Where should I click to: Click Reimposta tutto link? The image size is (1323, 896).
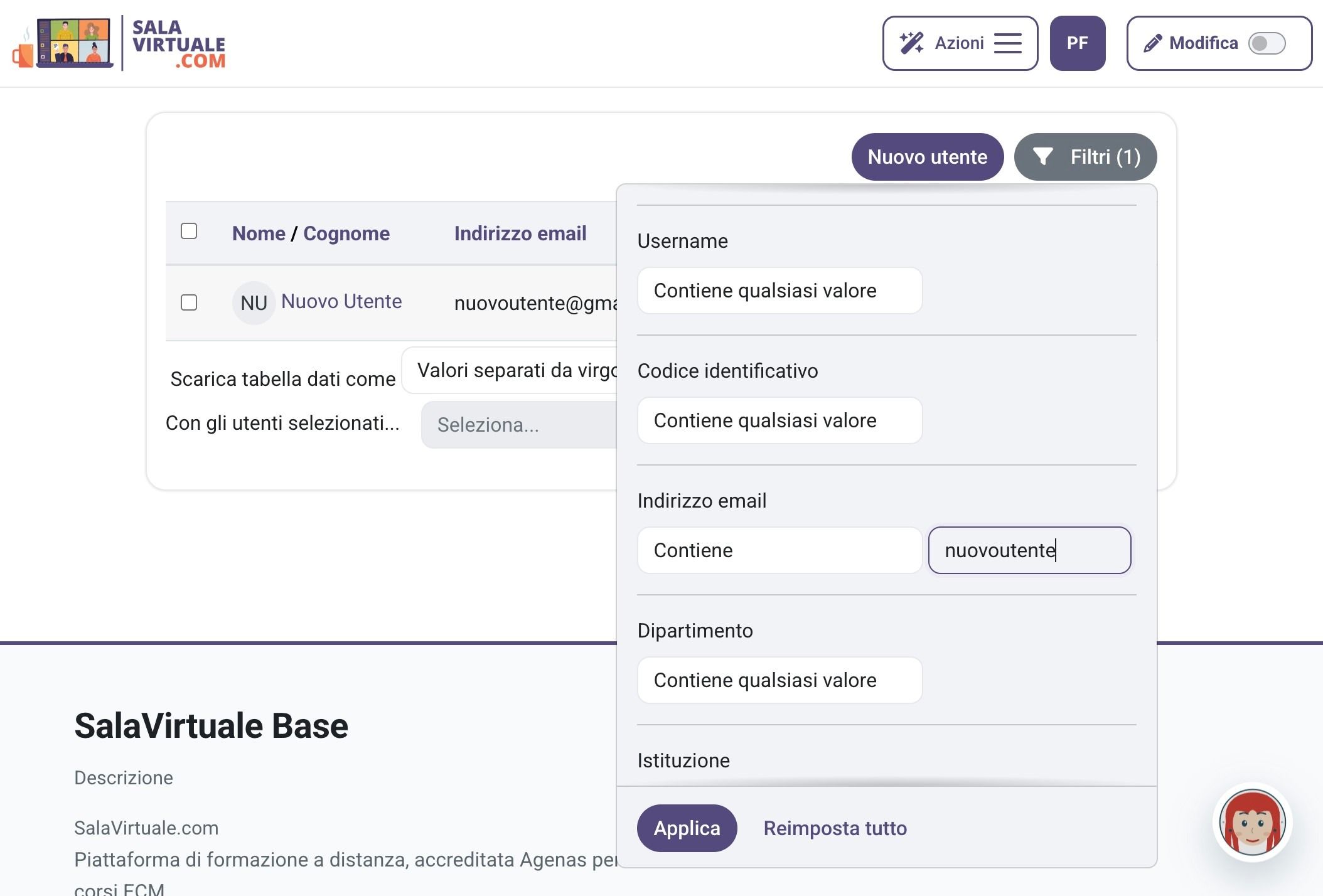pos(835,828)
